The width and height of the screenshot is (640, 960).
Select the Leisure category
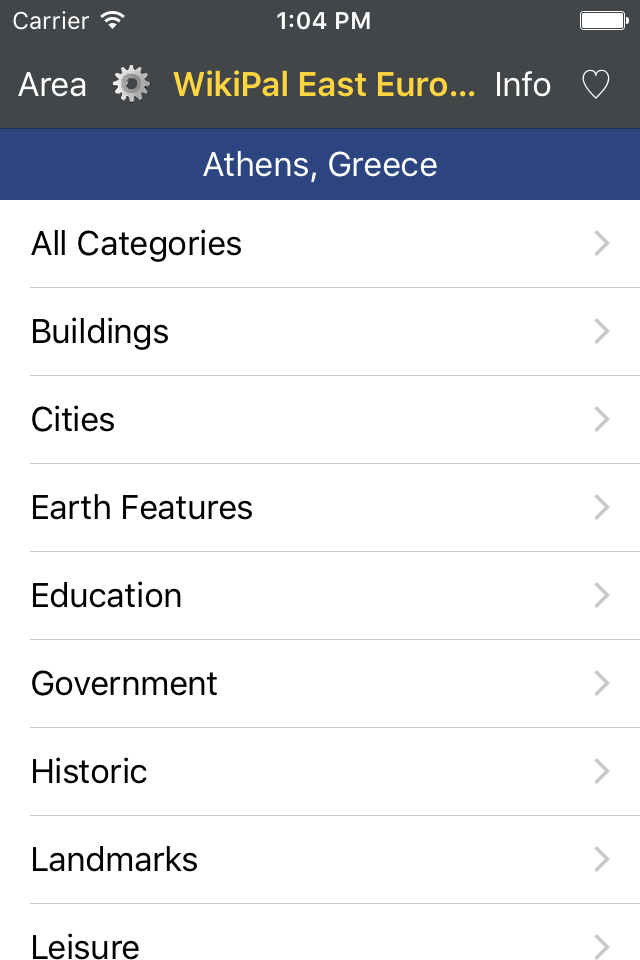320,932
